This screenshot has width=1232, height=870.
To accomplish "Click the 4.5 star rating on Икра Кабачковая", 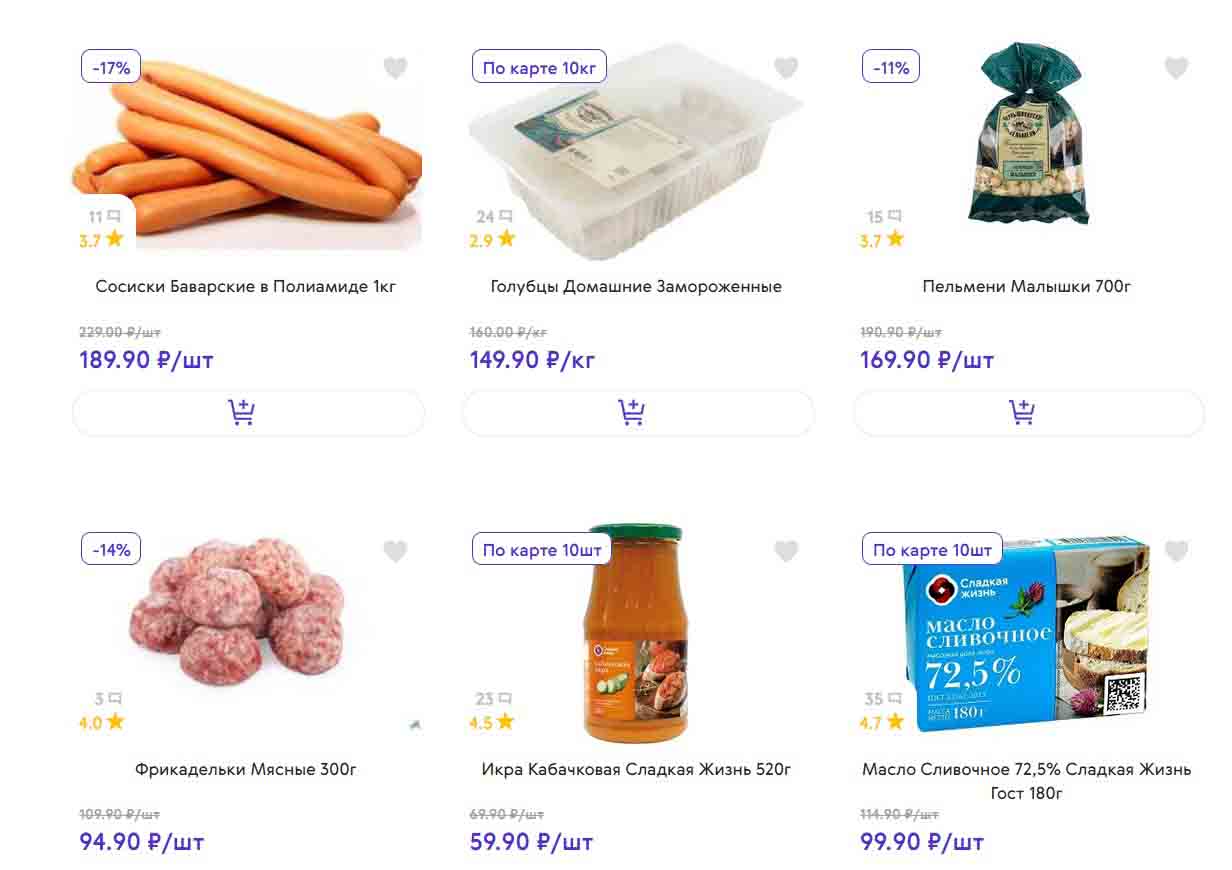I will (492, 722).
